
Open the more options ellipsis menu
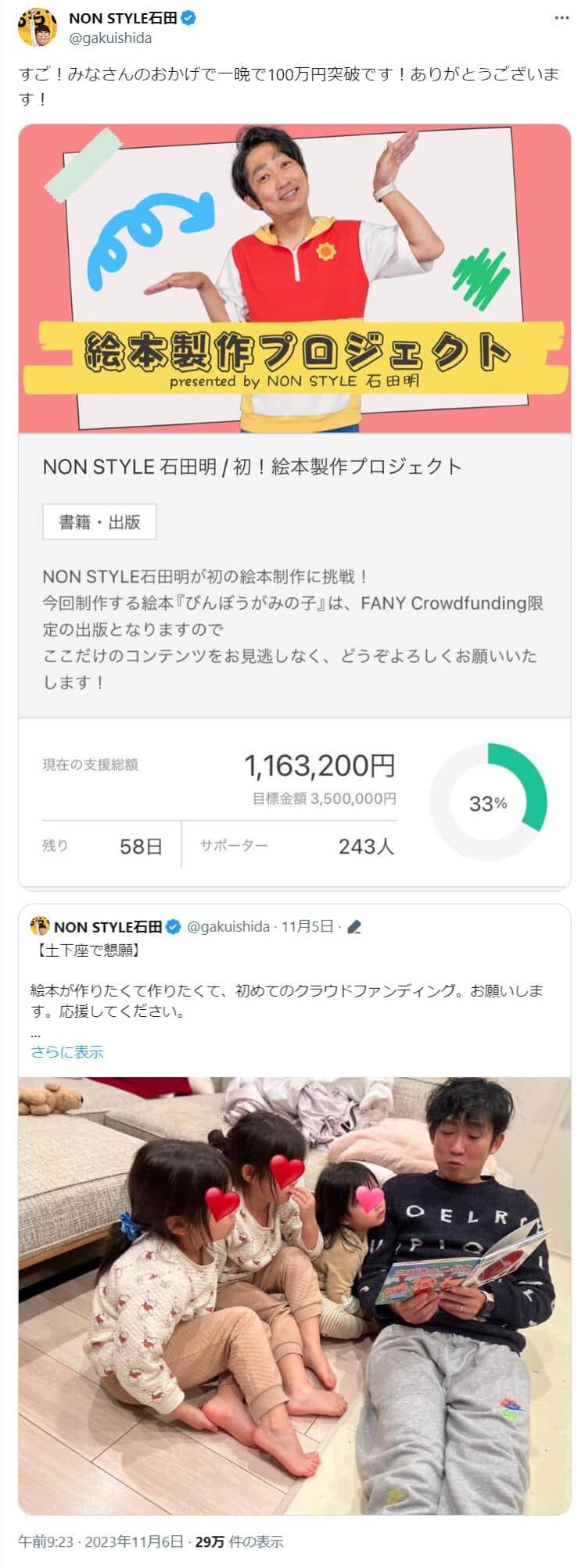[562, 18]
